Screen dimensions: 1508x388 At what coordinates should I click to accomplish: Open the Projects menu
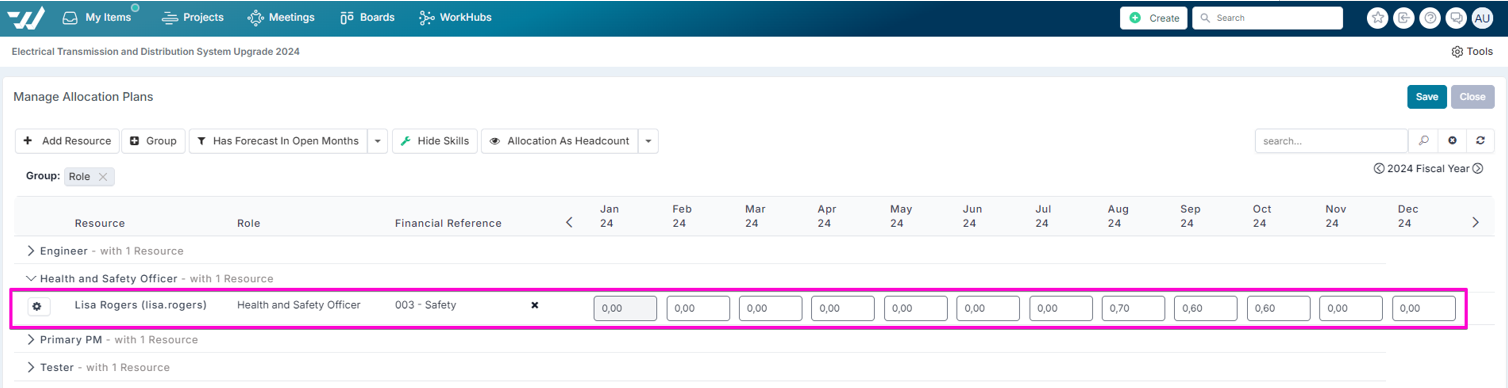pyautogui.click(x=192, y=18)
